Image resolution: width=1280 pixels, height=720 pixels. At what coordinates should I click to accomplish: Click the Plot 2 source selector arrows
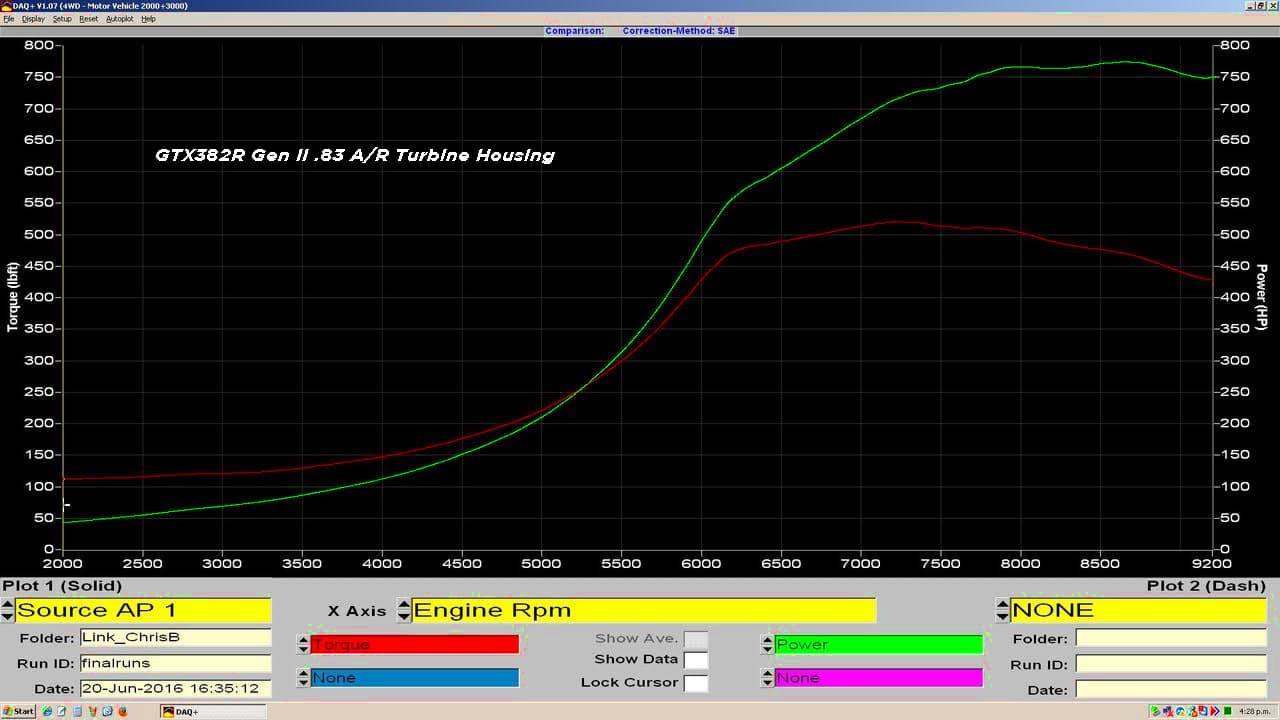(1003, 610)
